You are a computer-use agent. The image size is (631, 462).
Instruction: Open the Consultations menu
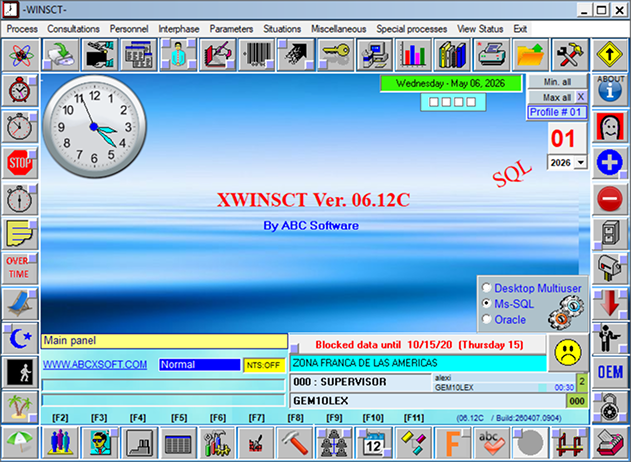(73, 29)
